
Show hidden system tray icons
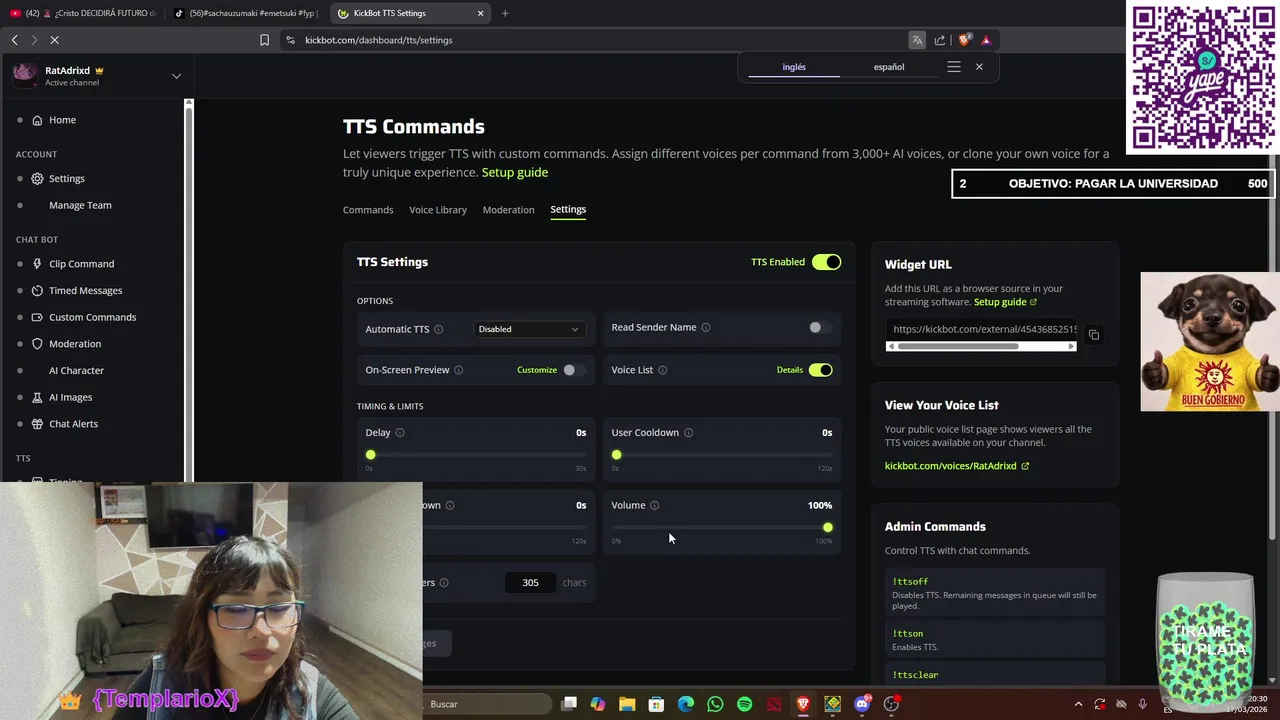point(1078,704)
